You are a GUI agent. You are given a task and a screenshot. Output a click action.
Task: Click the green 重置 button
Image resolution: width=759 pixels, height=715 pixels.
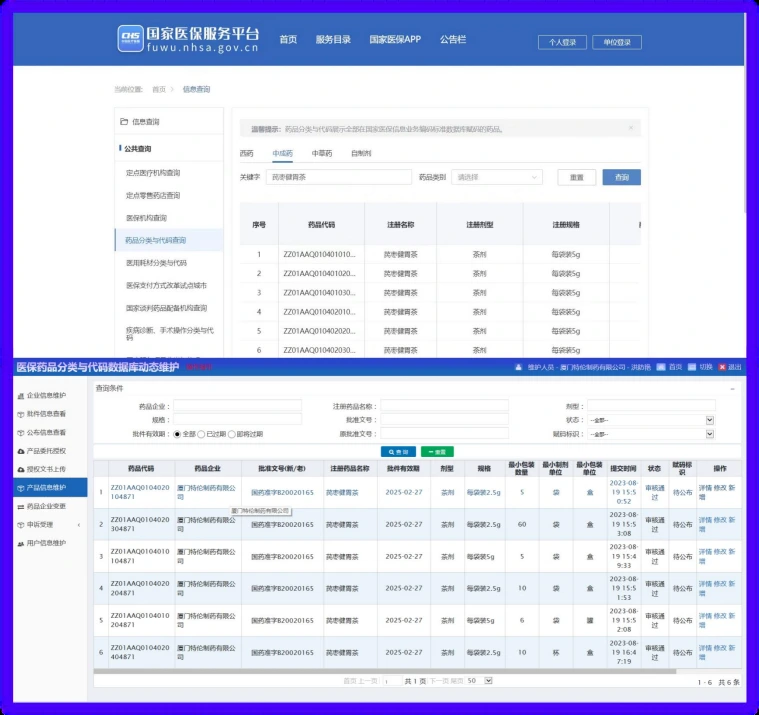point(437,452)
